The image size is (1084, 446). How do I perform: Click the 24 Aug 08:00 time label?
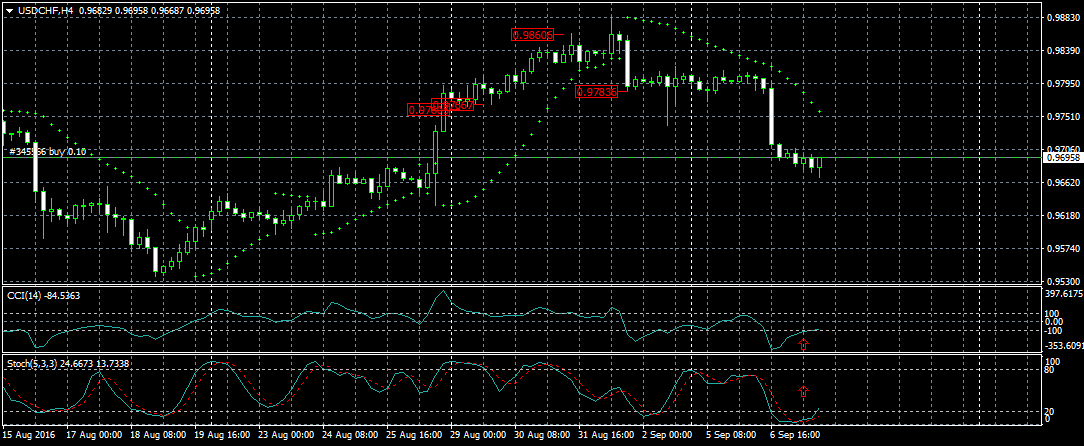click(x=350, y=436)
